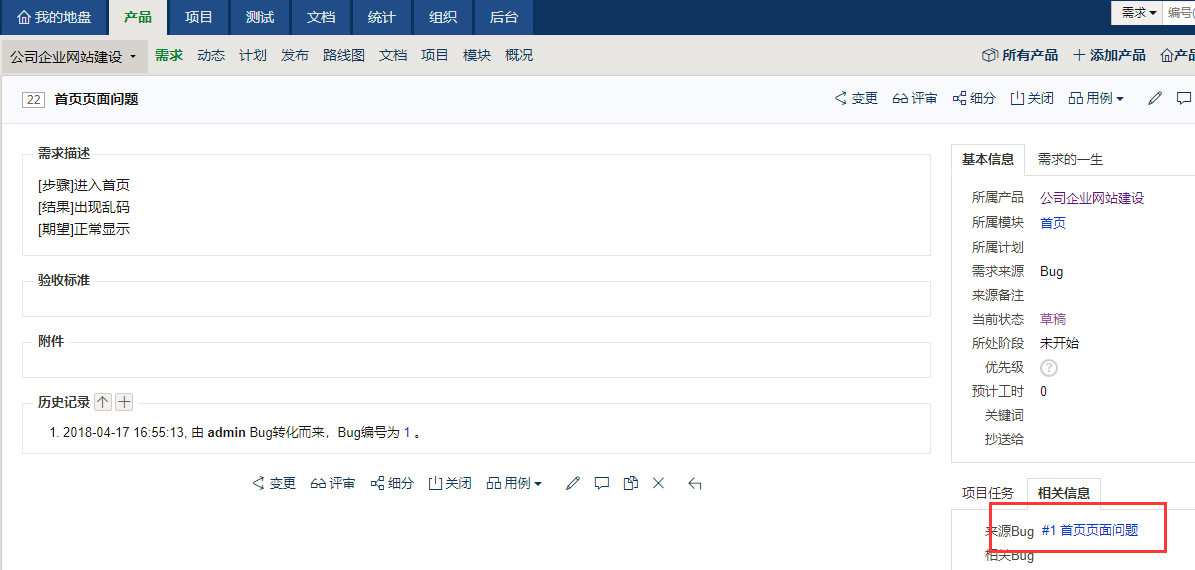Switch to 项目 main tab
The image size is (1195, 570).
click(199, 17)
